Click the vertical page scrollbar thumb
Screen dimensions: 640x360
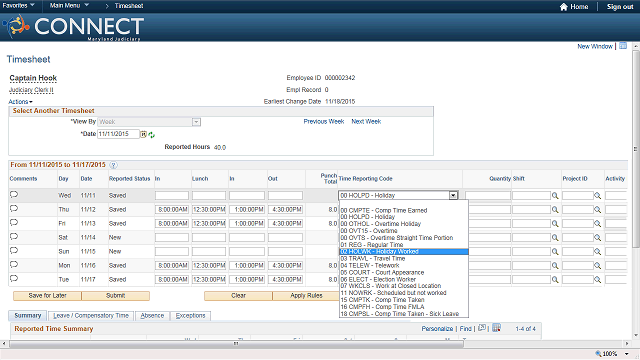(x=636, y=149)
